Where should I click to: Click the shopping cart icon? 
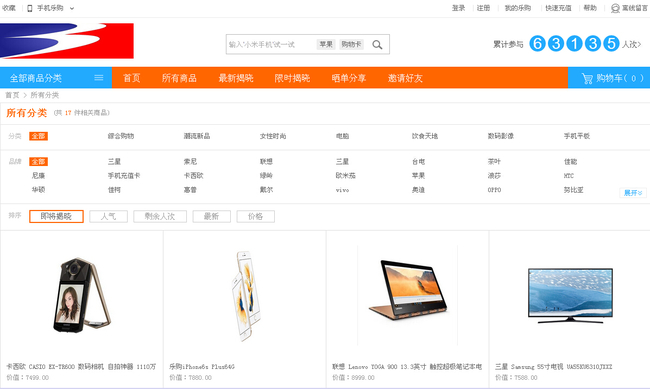point(587,78)
